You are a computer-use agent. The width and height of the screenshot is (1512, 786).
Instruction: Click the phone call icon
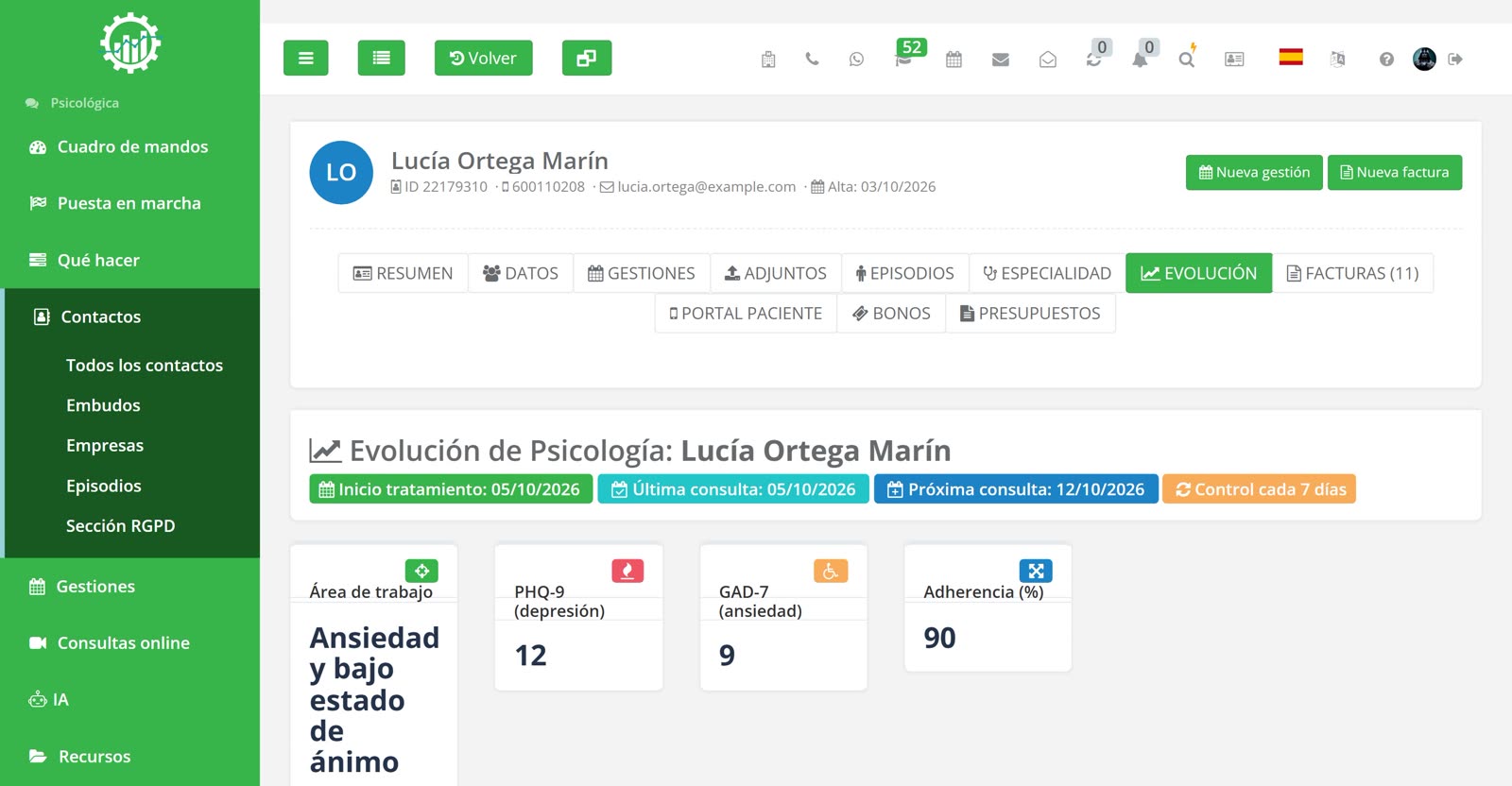click(812, 59)
